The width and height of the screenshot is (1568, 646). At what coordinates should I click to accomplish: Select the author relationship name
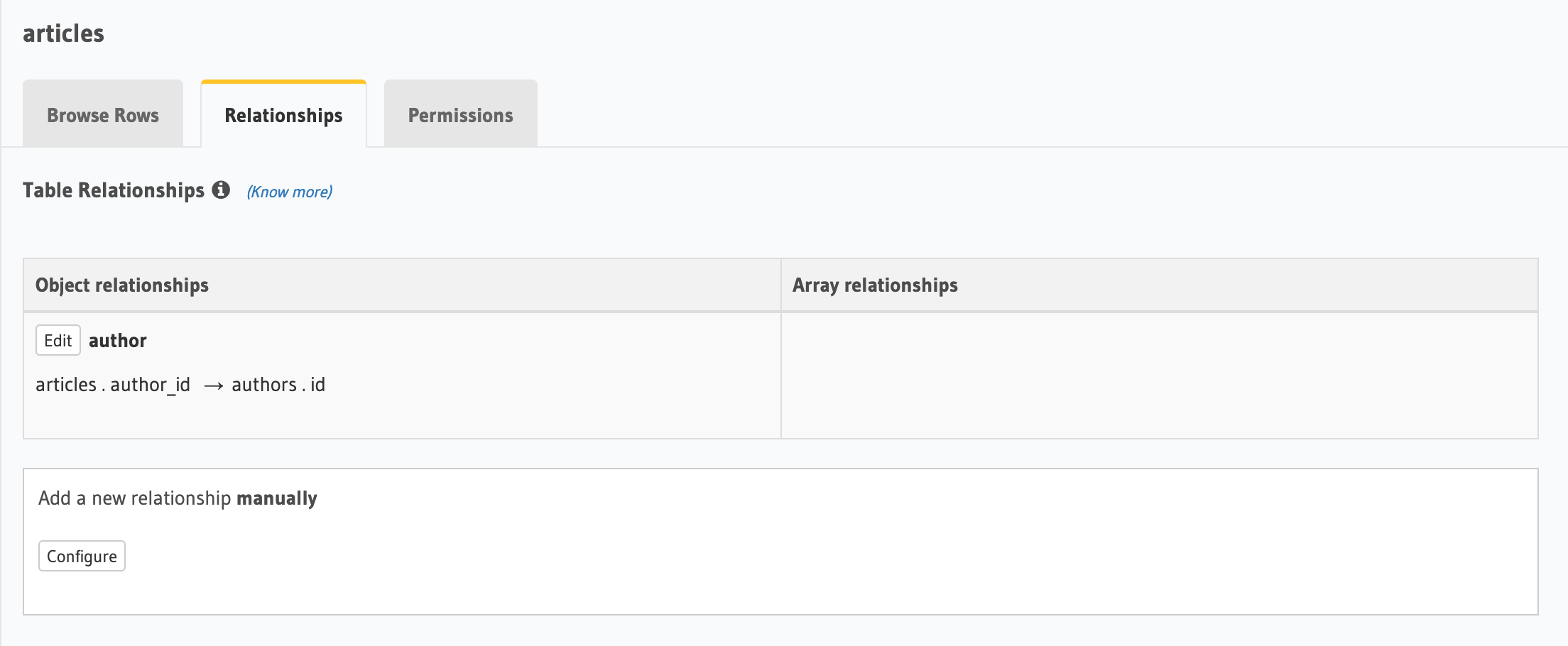[118, 340]
